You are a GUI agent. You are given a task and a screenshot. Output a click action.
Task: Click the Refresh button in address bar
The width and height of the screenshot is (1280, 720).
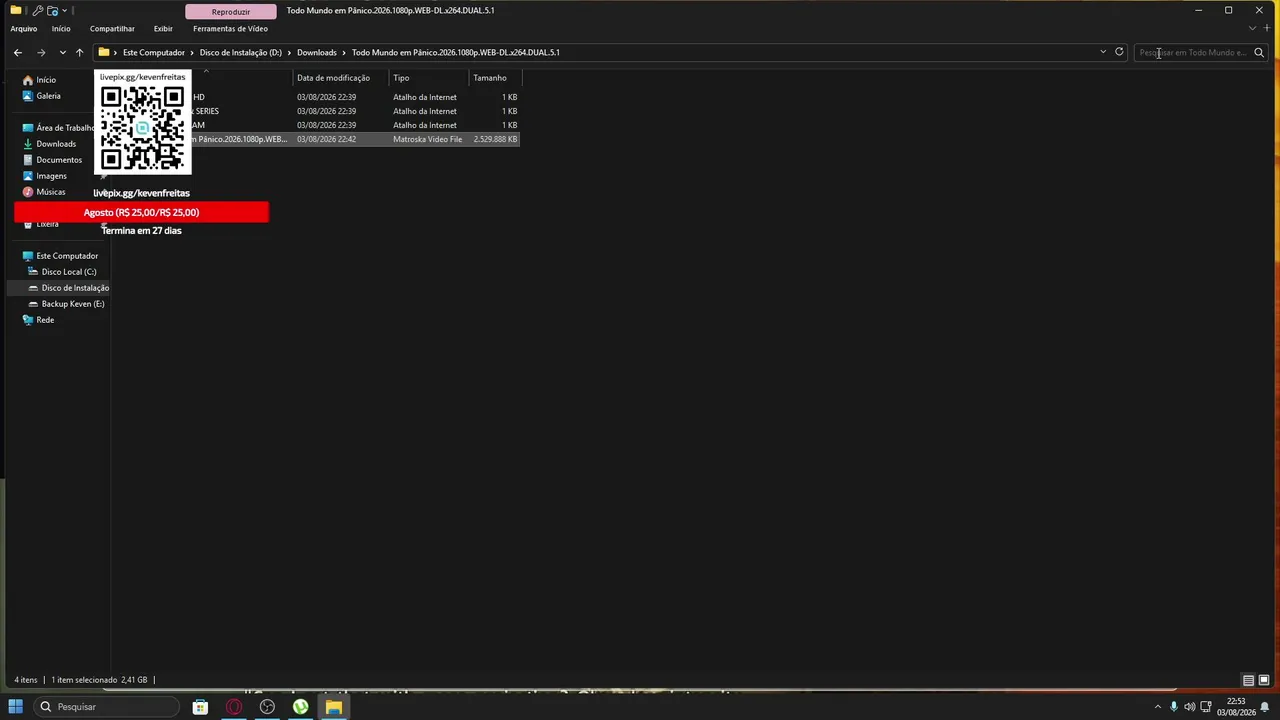click(x=1119, y=52)
